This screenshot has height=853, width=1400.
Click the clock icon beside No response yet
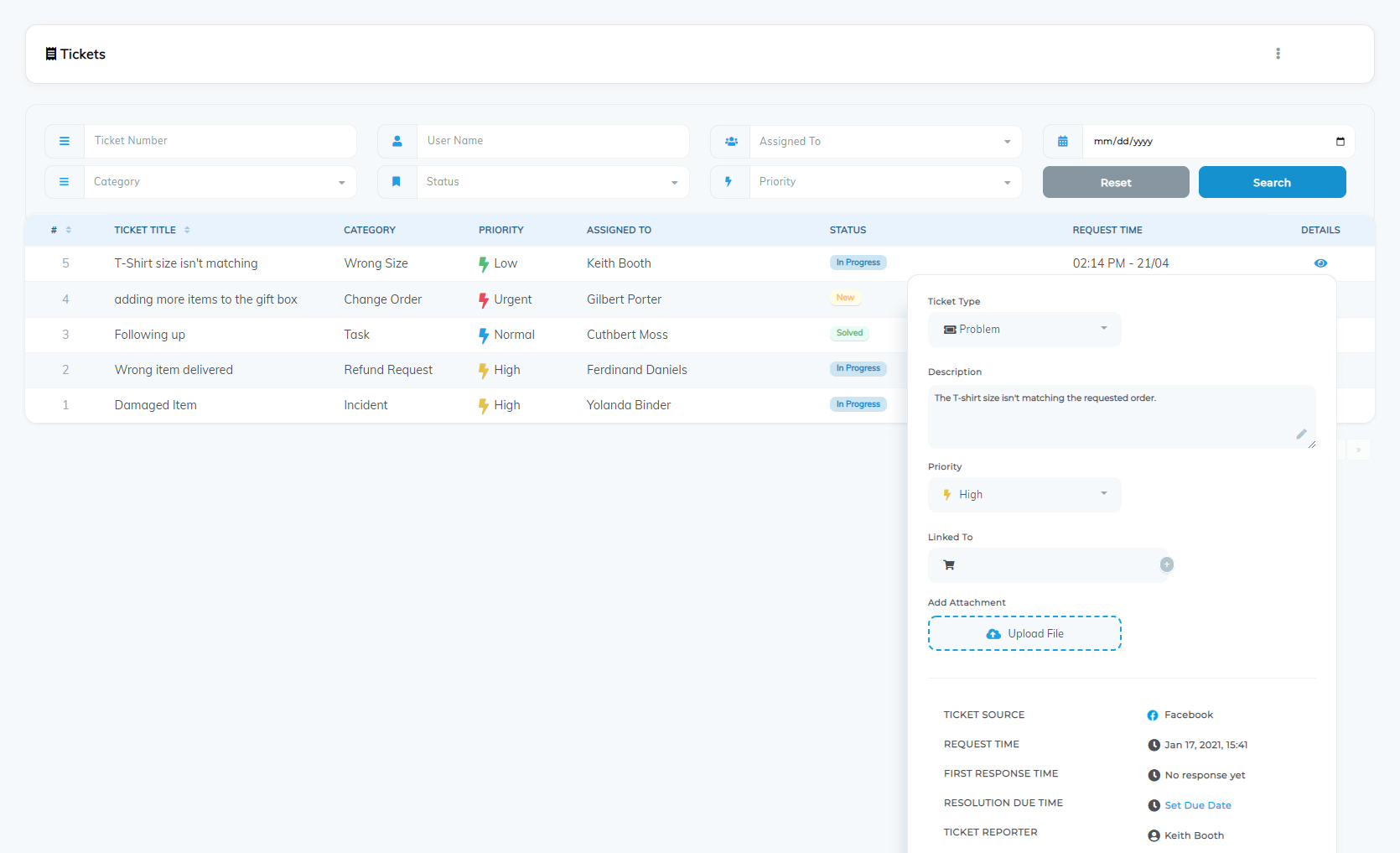tap(1154, 775)
